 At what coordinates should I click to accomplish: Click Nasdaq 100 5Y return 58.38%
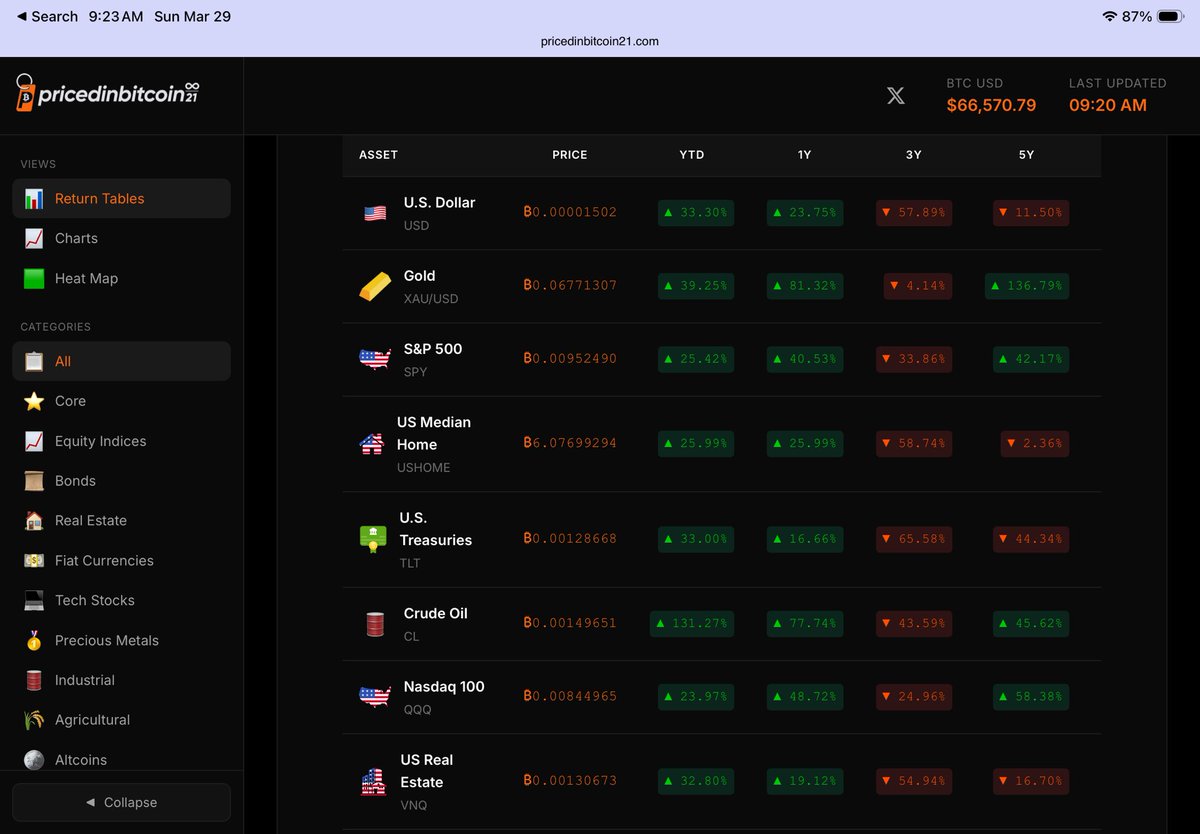[1031, 696]
